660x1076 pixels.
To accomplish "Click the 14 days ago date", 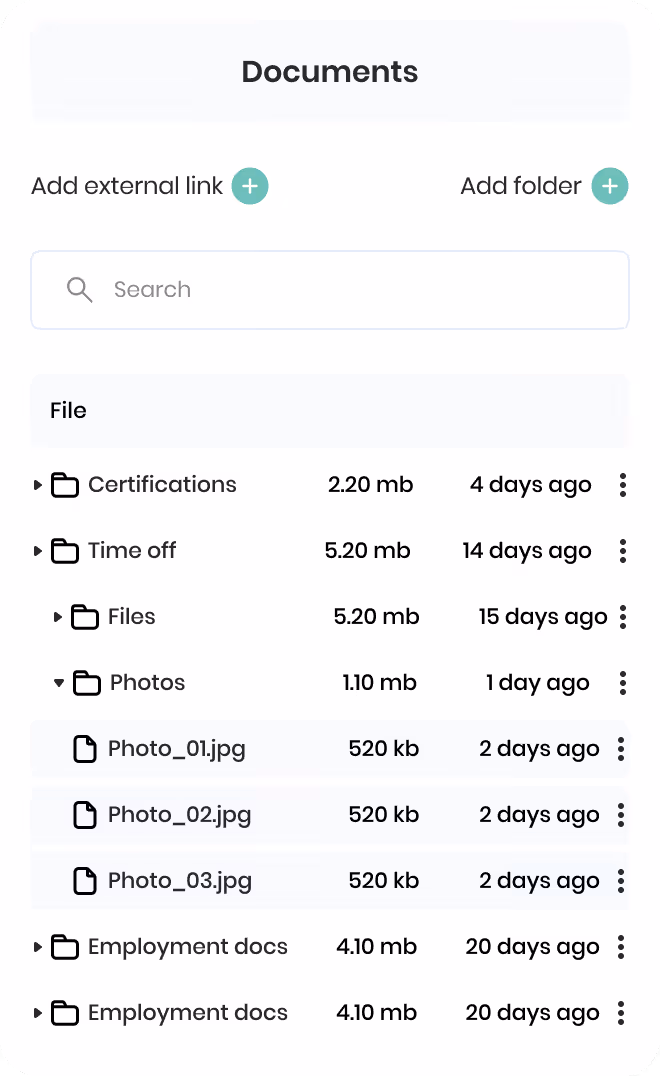I will pyautogui.click(x=527, y=551).
